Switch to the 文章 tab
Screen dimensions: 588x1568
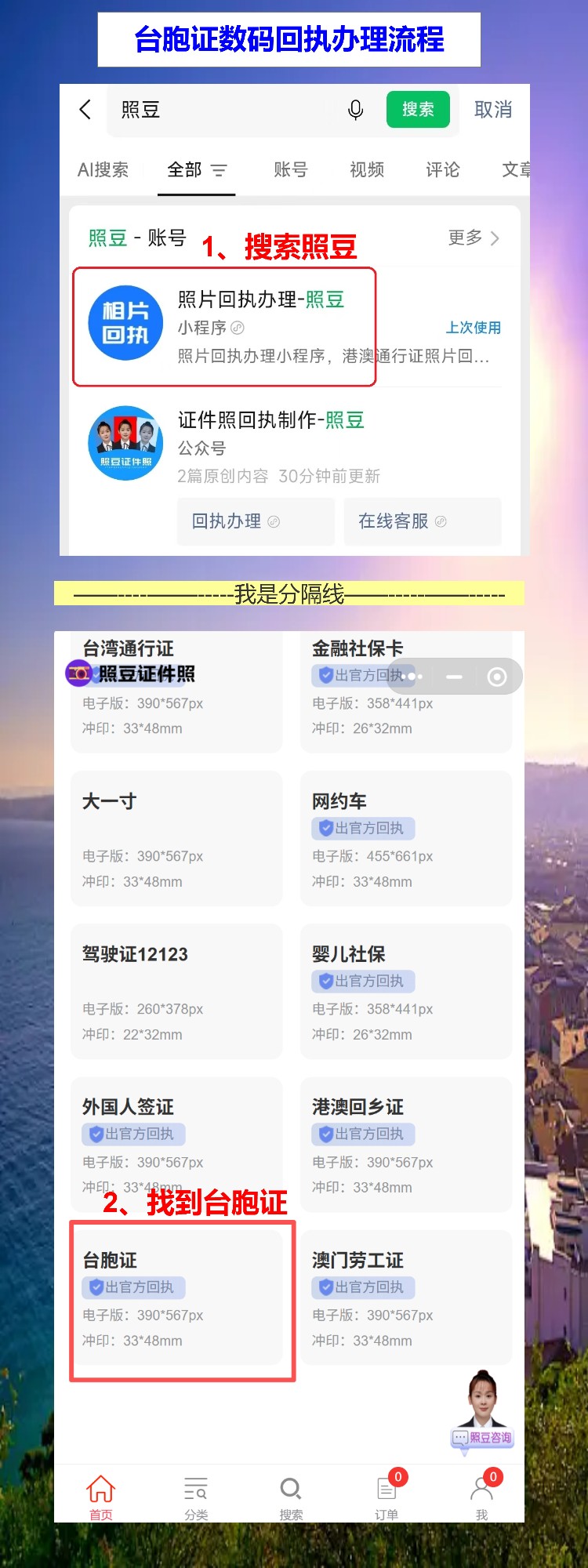click(x=516, y=169)
